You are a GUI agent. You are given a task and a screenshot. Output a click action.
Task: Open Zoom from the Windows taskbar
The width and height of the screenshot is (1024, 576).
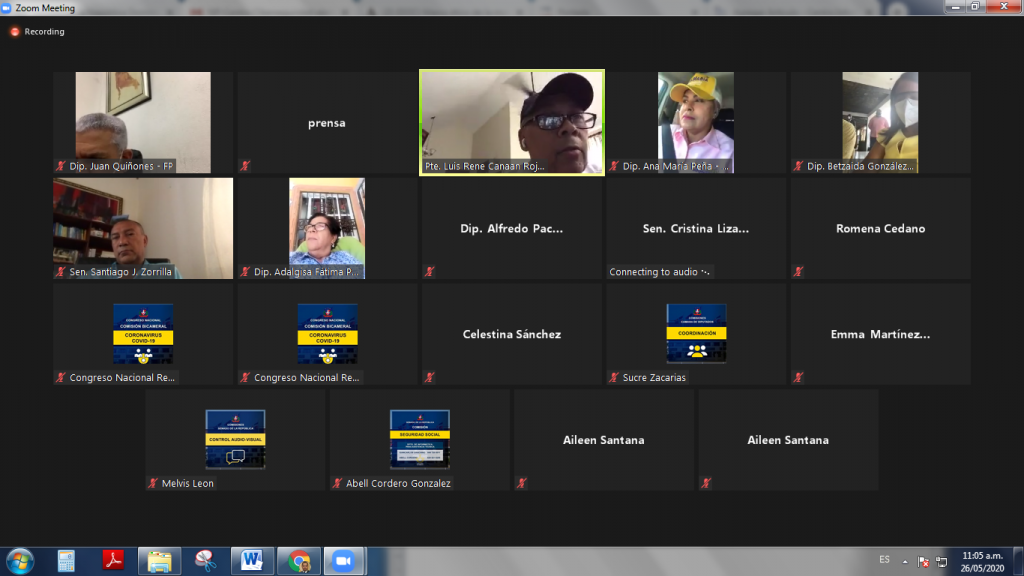pos(344,561)
